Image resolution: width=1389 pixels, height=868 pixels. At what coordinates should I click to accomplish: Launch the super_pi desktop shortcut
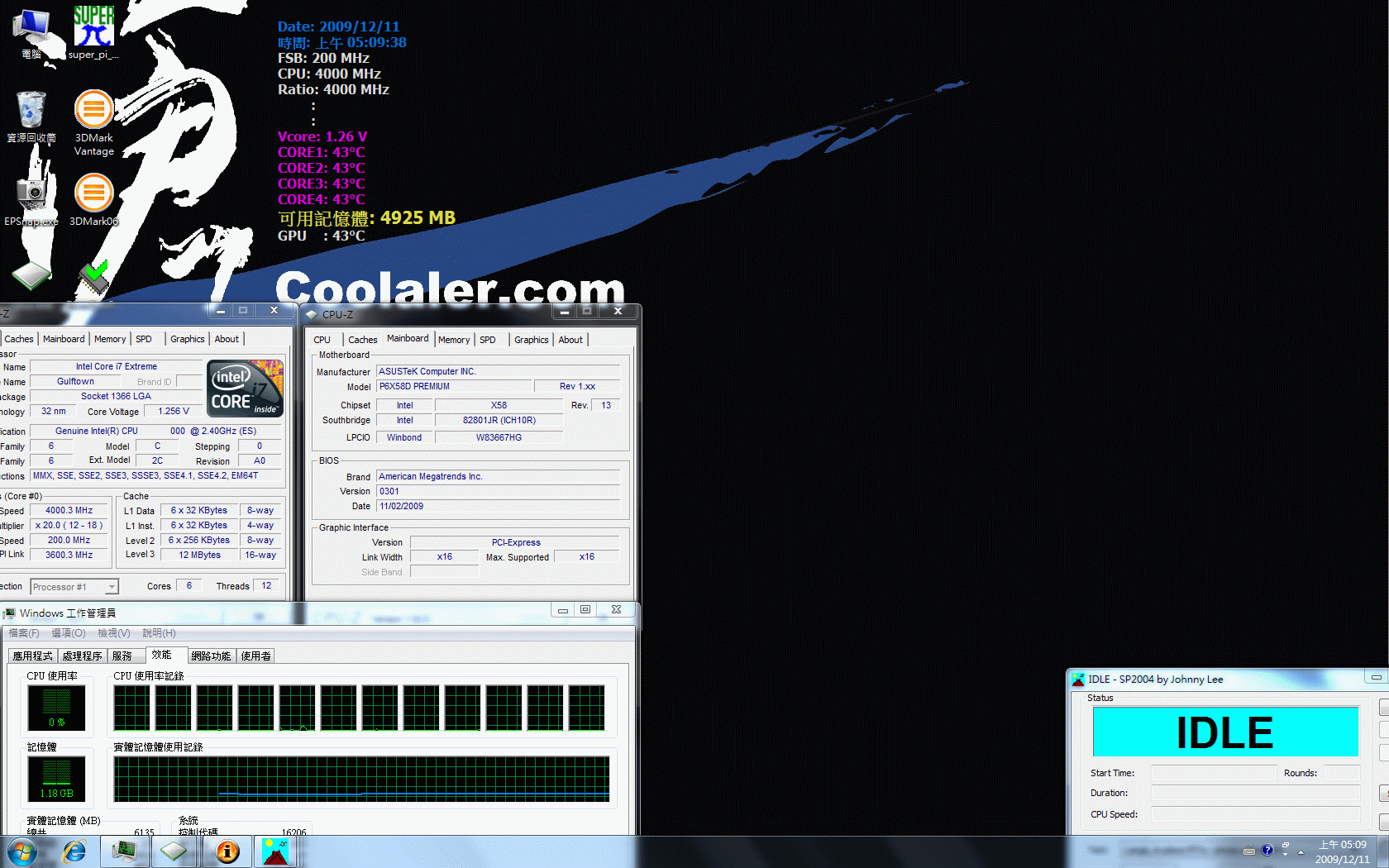93,33
